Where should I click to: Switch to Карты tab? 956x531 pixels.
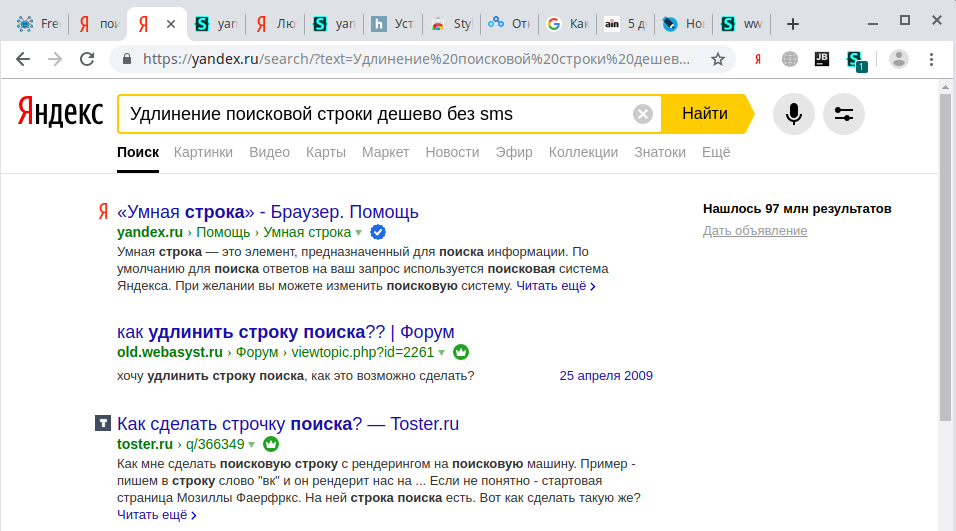coord(326,152)
